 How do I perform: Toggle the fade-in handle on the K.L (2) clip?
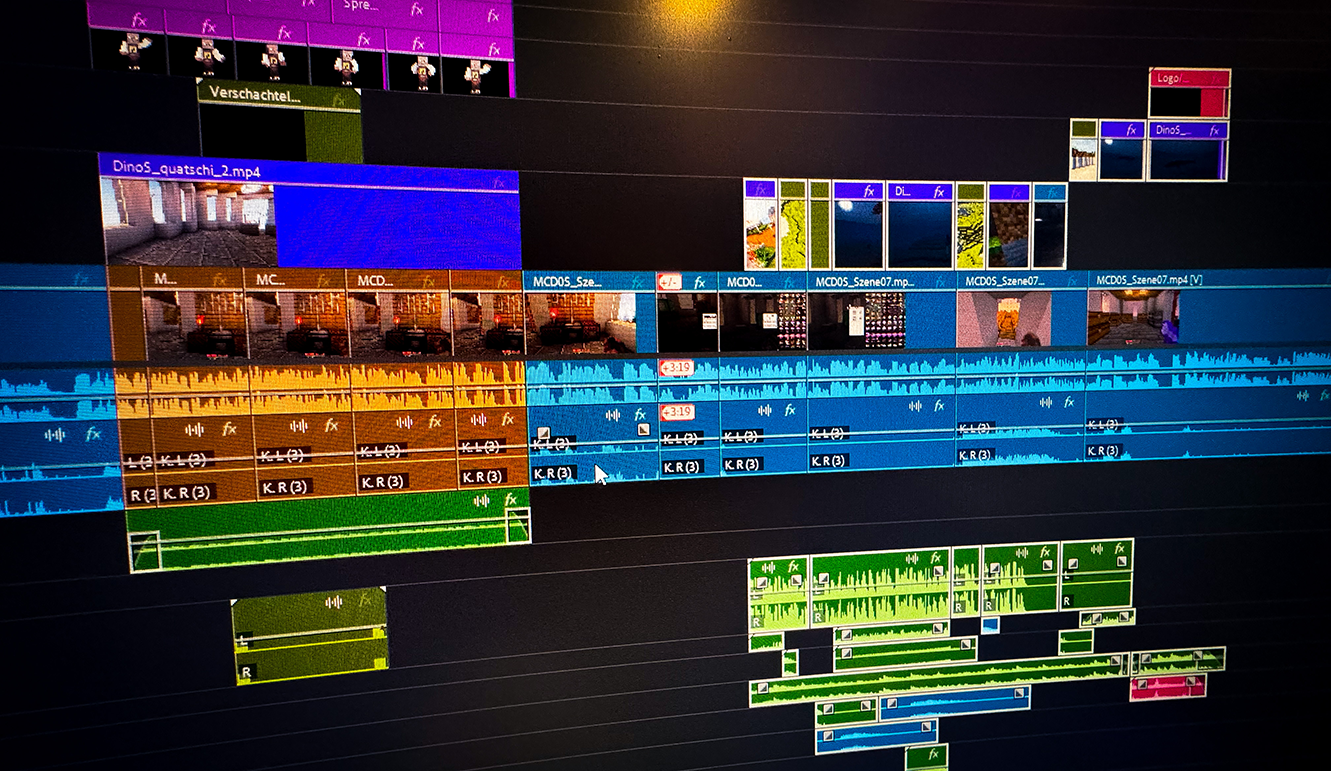(x=542, y=433)
